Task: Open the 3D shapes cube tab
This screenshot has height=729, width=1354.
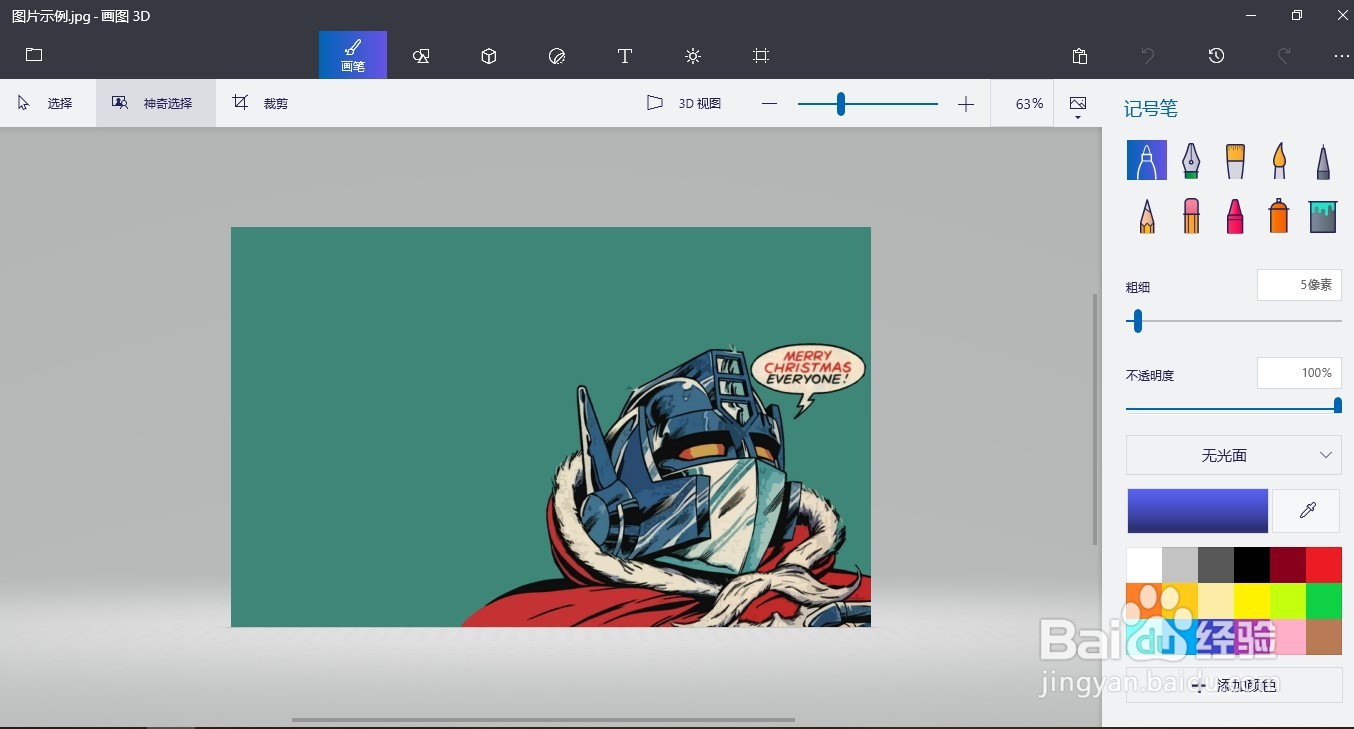Action: click(x=489, y=56)
